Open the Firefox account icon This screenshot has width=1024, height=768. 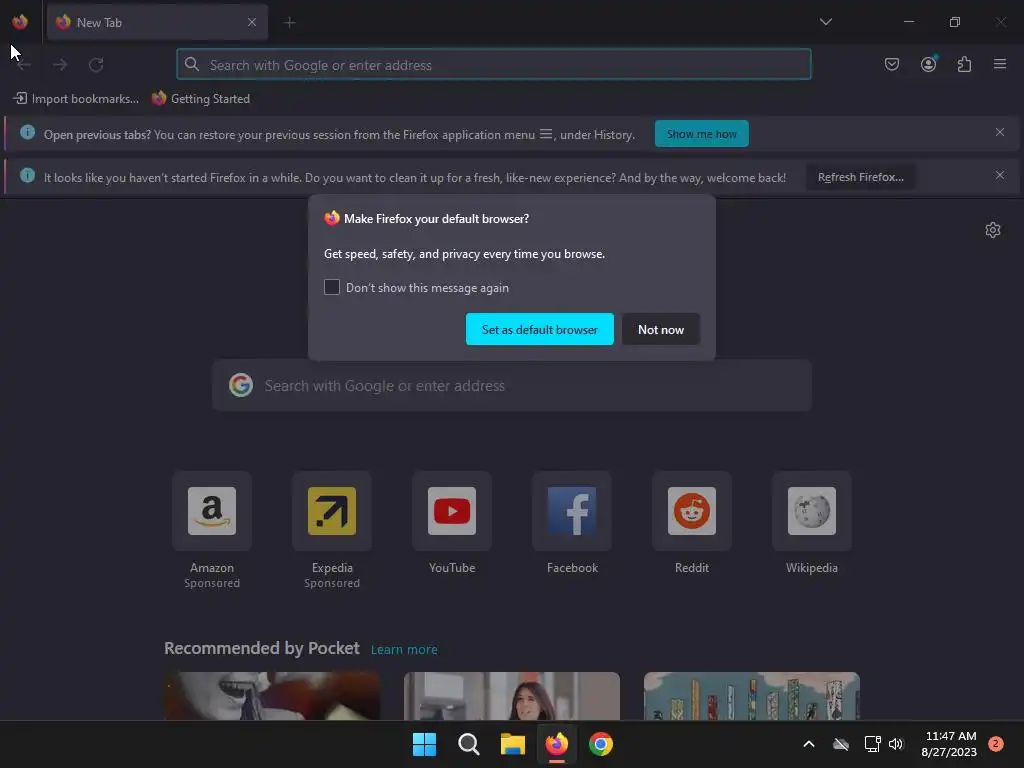point(928,64)
